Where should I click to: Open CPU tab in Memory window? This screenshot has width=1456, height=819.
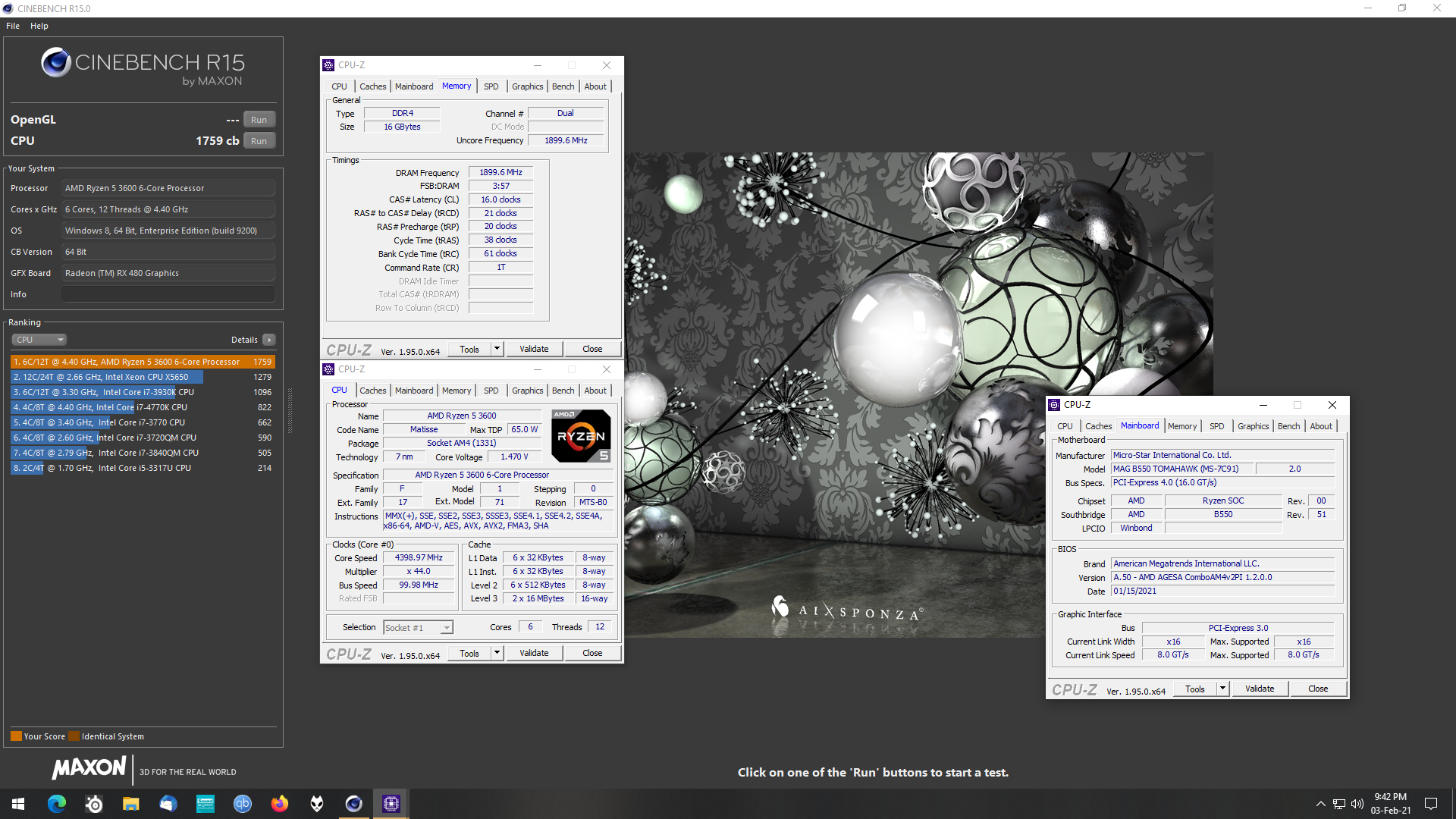(339, 86)
